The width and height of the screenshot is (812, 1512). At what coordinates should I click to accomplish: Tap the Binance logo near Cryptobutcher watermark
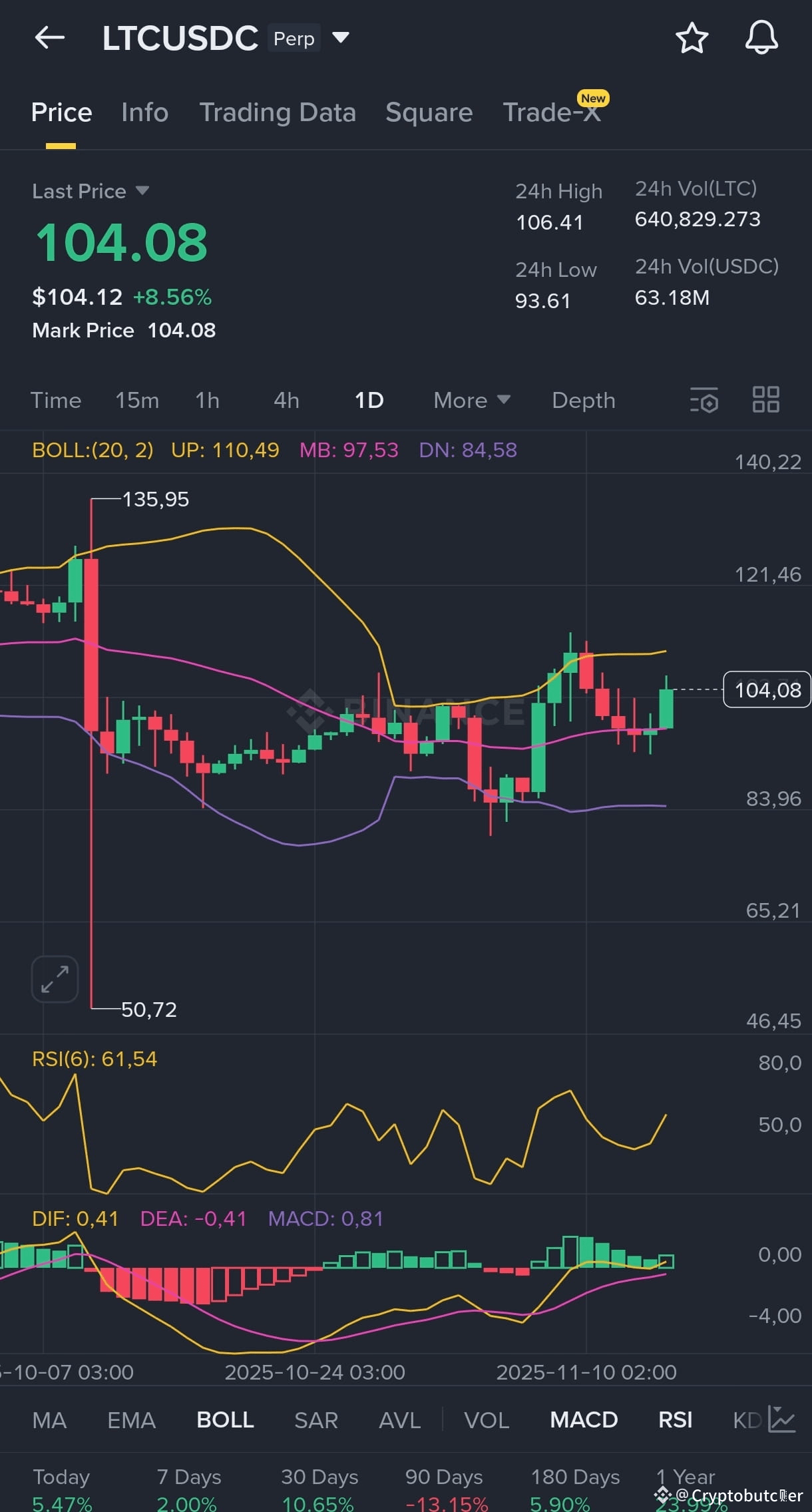click(x=662, y=1495)
